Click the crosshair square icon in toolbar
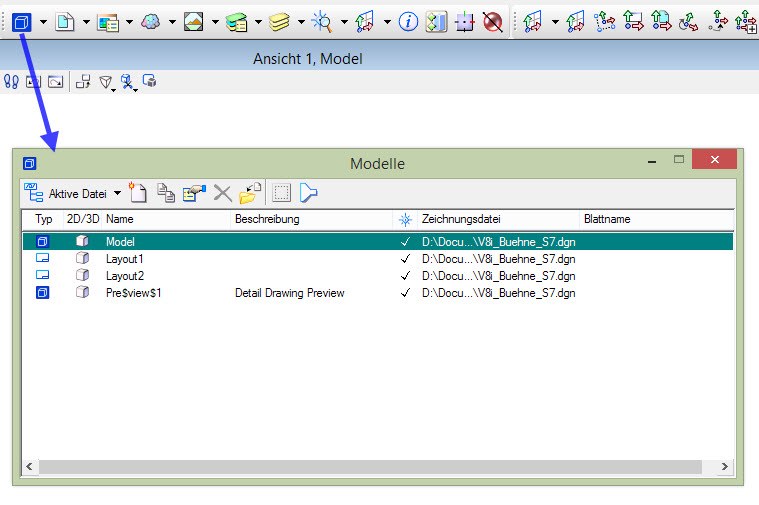 click(x=465, y=22)
